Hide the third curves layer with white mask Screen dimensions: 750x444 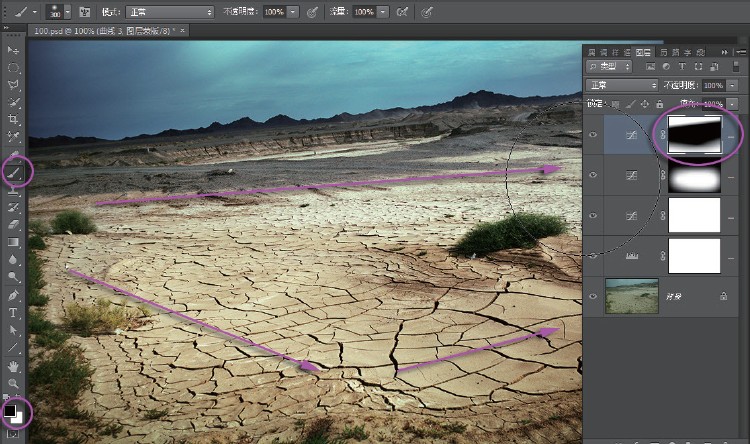[x=593, y=215]
